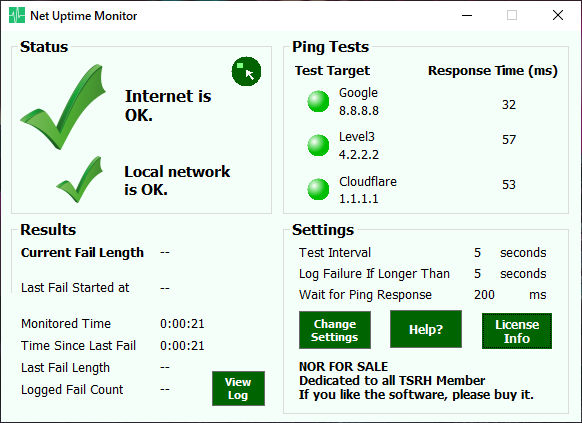Click the Status group heading
The width and height of the screenshot is (582, 423).
point(44,47)
